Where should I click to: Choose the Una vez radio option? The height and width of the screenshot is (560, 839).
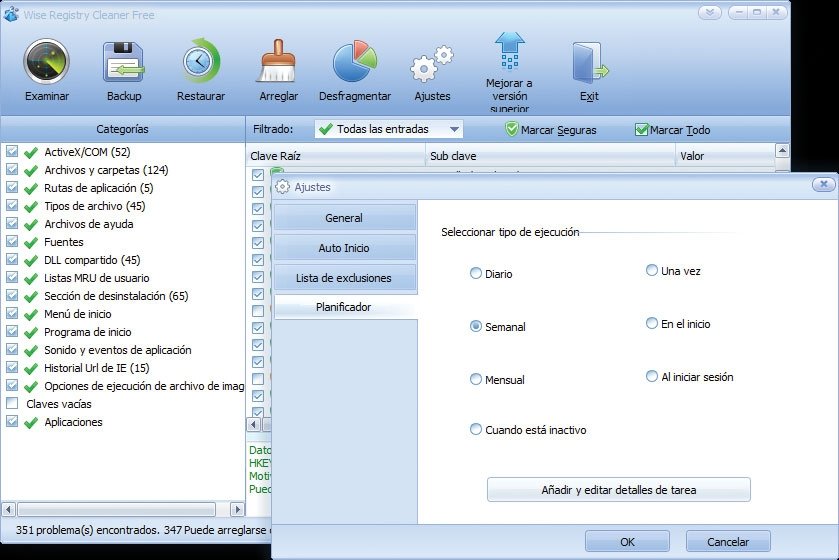pyautogui.click(x=652, y=270)
